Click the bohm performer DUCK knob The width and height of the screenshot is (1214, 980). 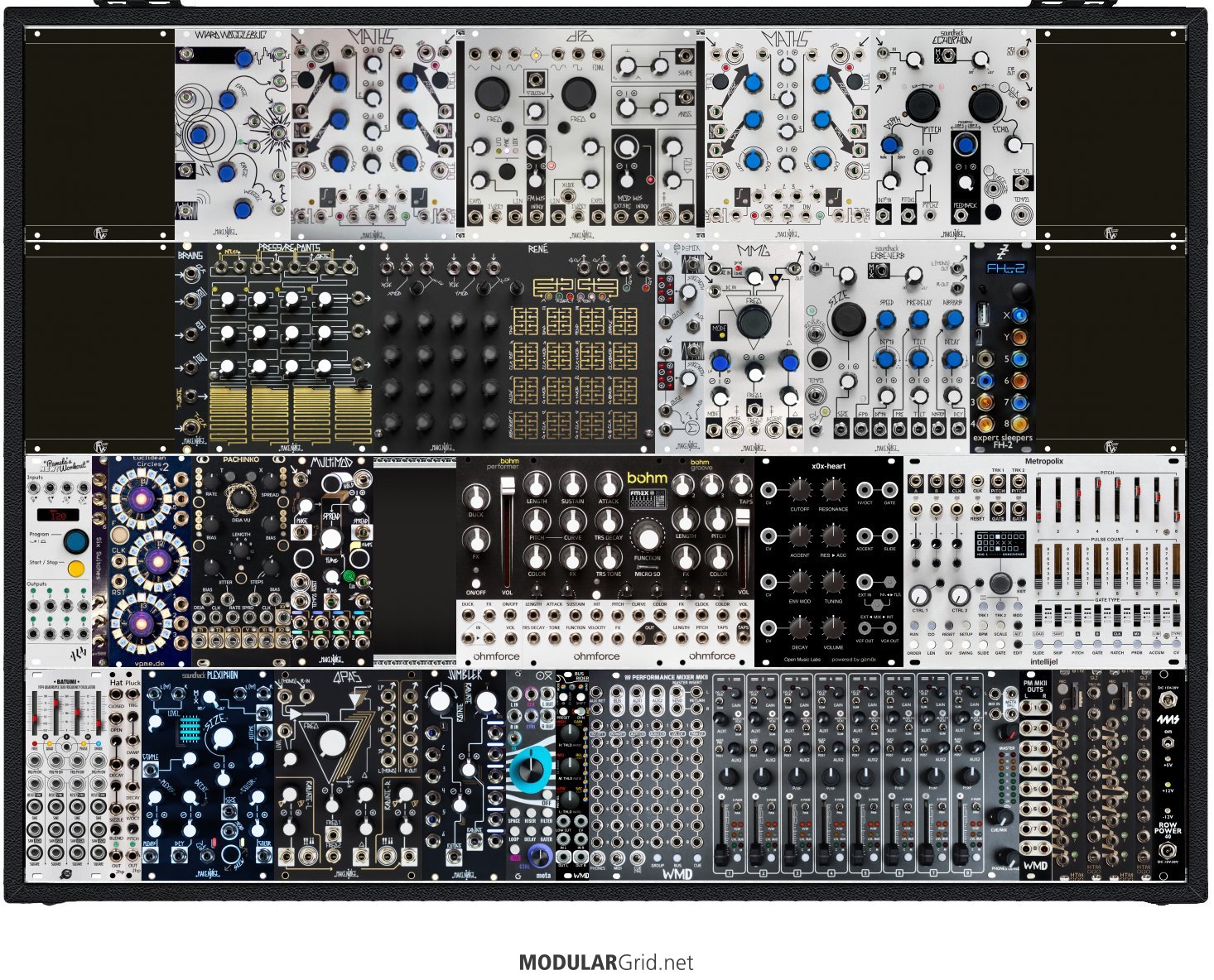475,497
